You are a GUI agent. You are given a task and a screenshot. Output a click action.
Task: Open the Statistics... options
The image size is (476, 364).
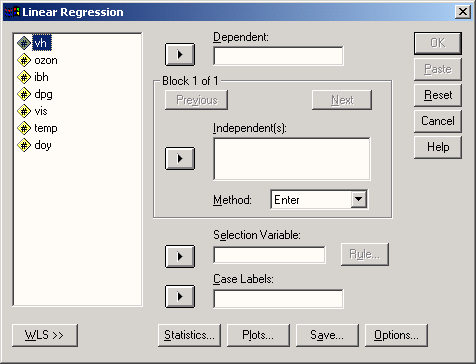189,335
